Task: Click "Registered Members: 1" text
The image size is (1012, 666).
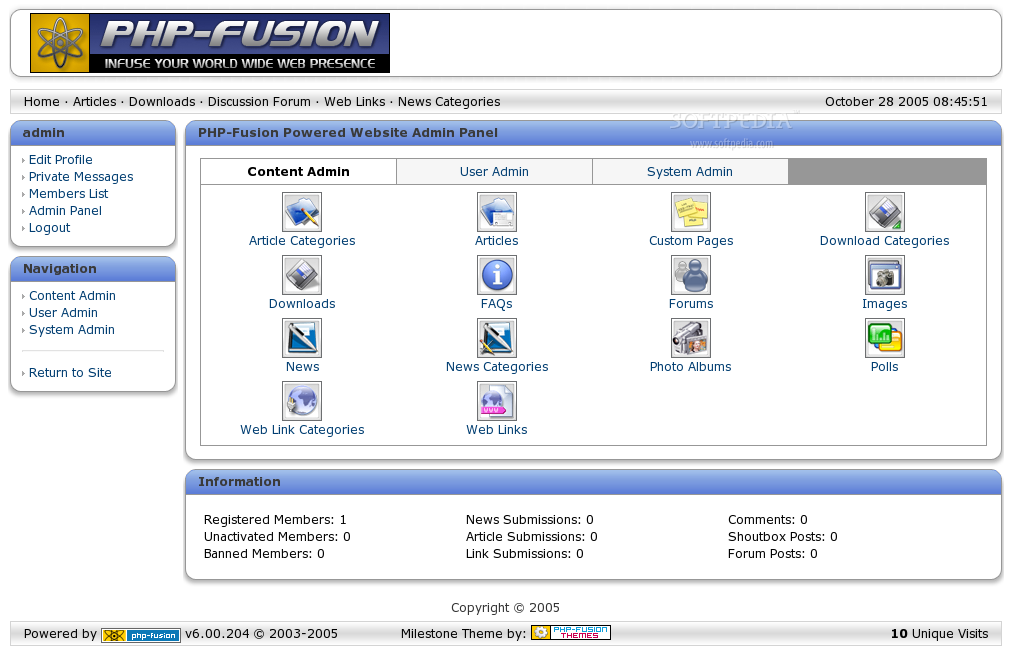Action: (276, 520)
